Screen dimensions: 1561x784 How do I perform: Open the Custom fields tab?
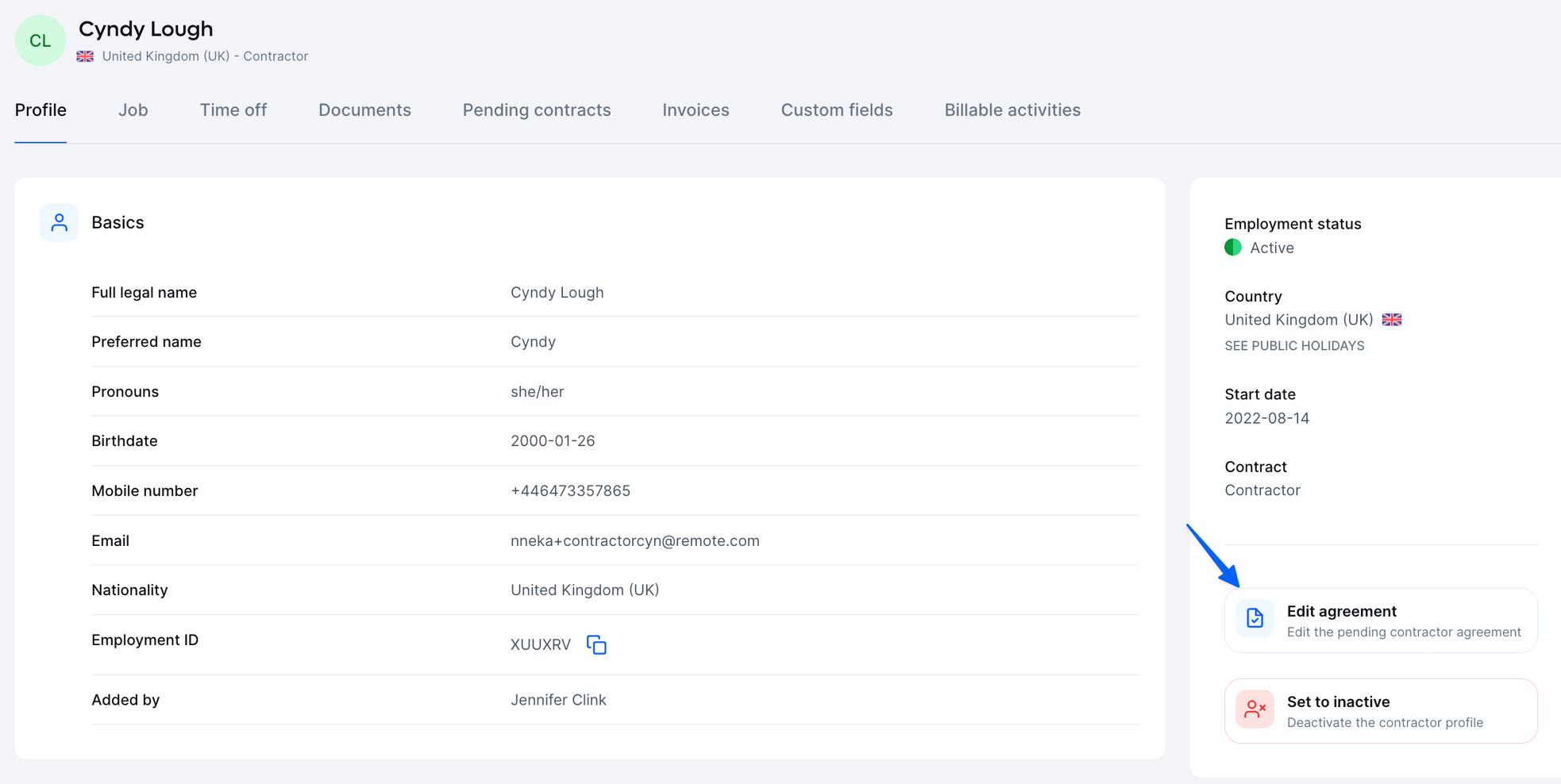point(836,110)
